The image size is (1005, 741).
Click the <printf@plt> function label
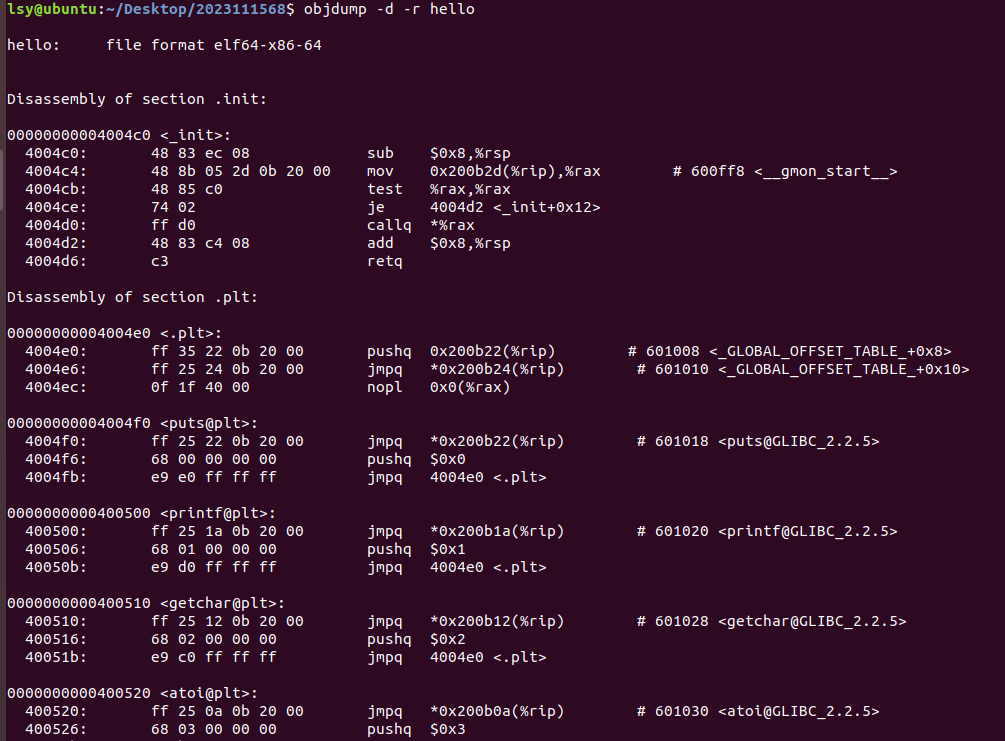[218, 513]
